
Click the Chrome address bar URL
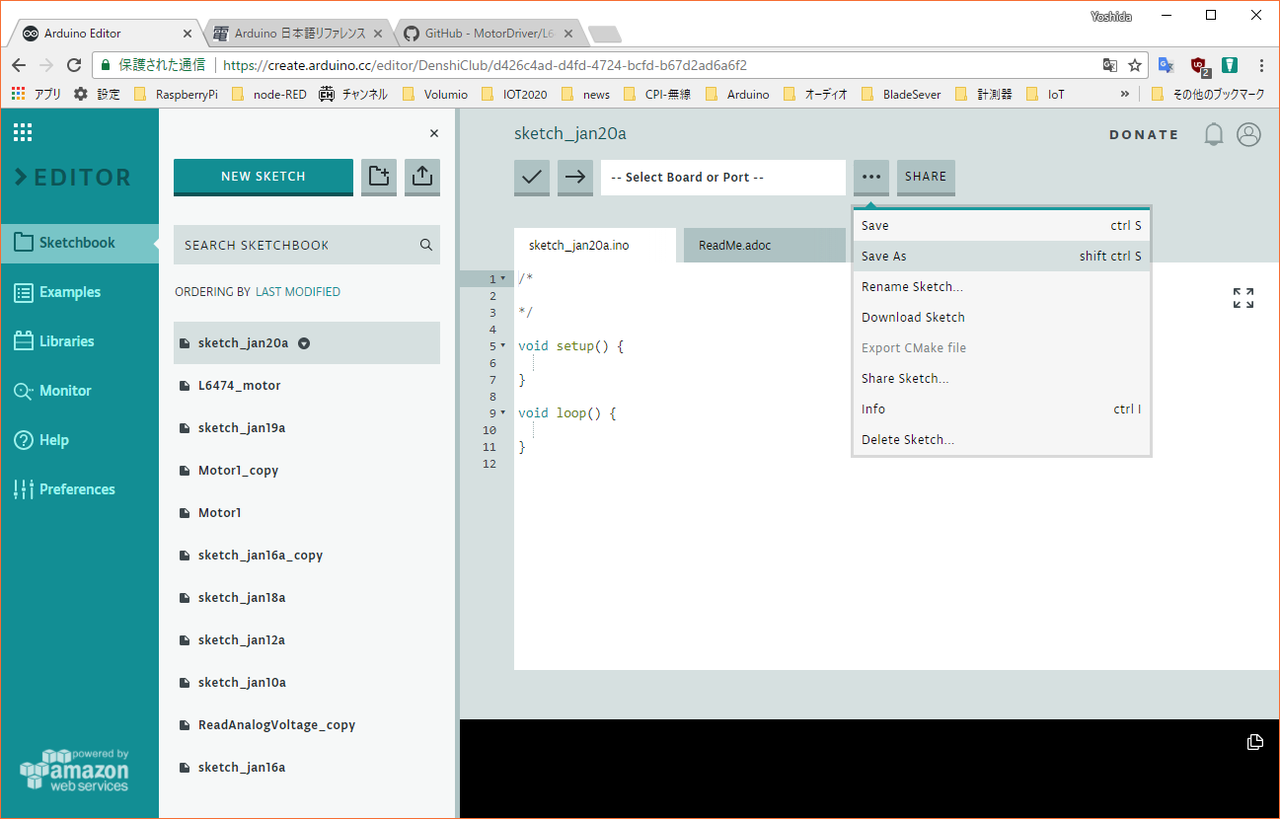point(485,65)
